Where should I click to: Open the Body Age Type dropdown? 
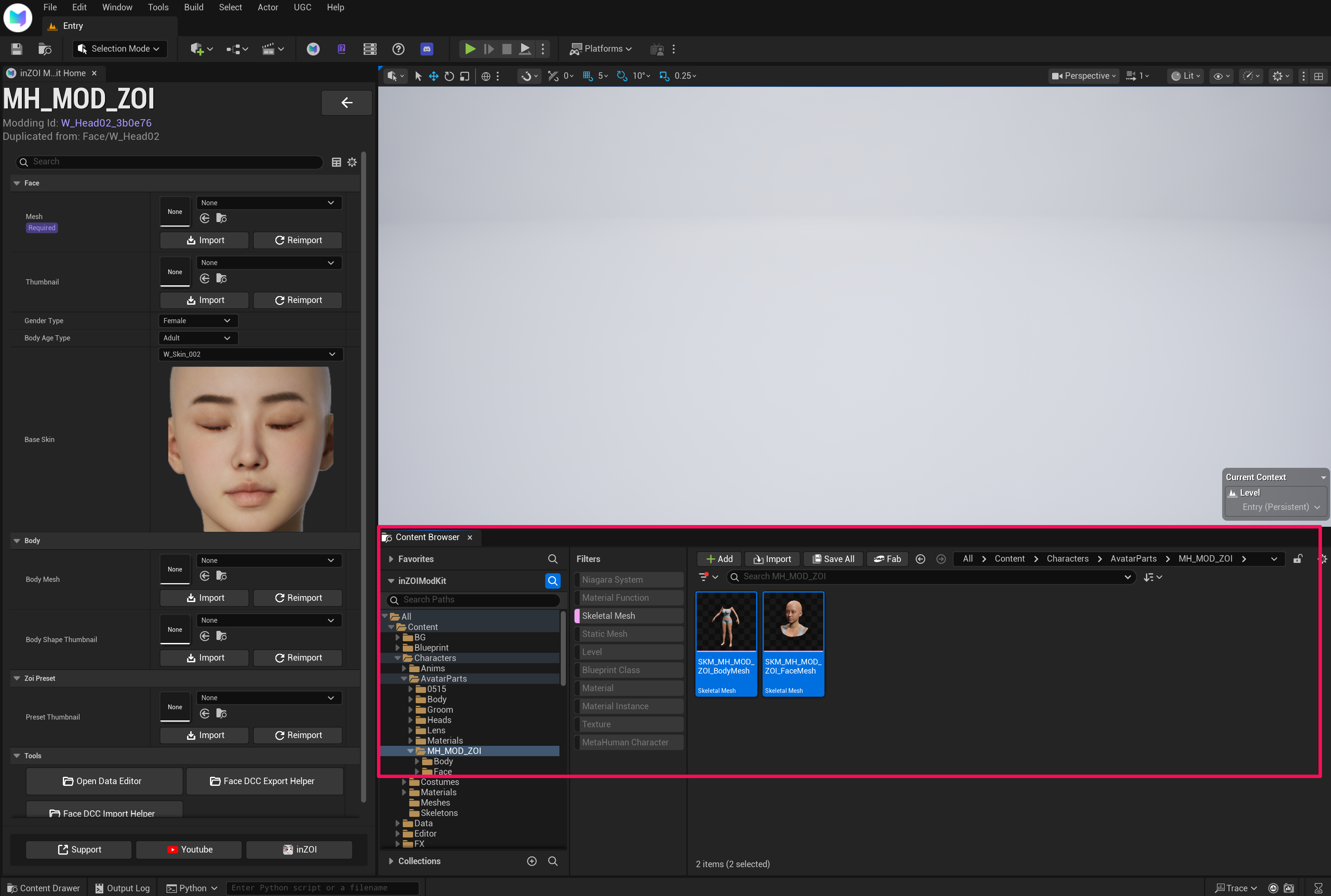[x=198, y=338]
